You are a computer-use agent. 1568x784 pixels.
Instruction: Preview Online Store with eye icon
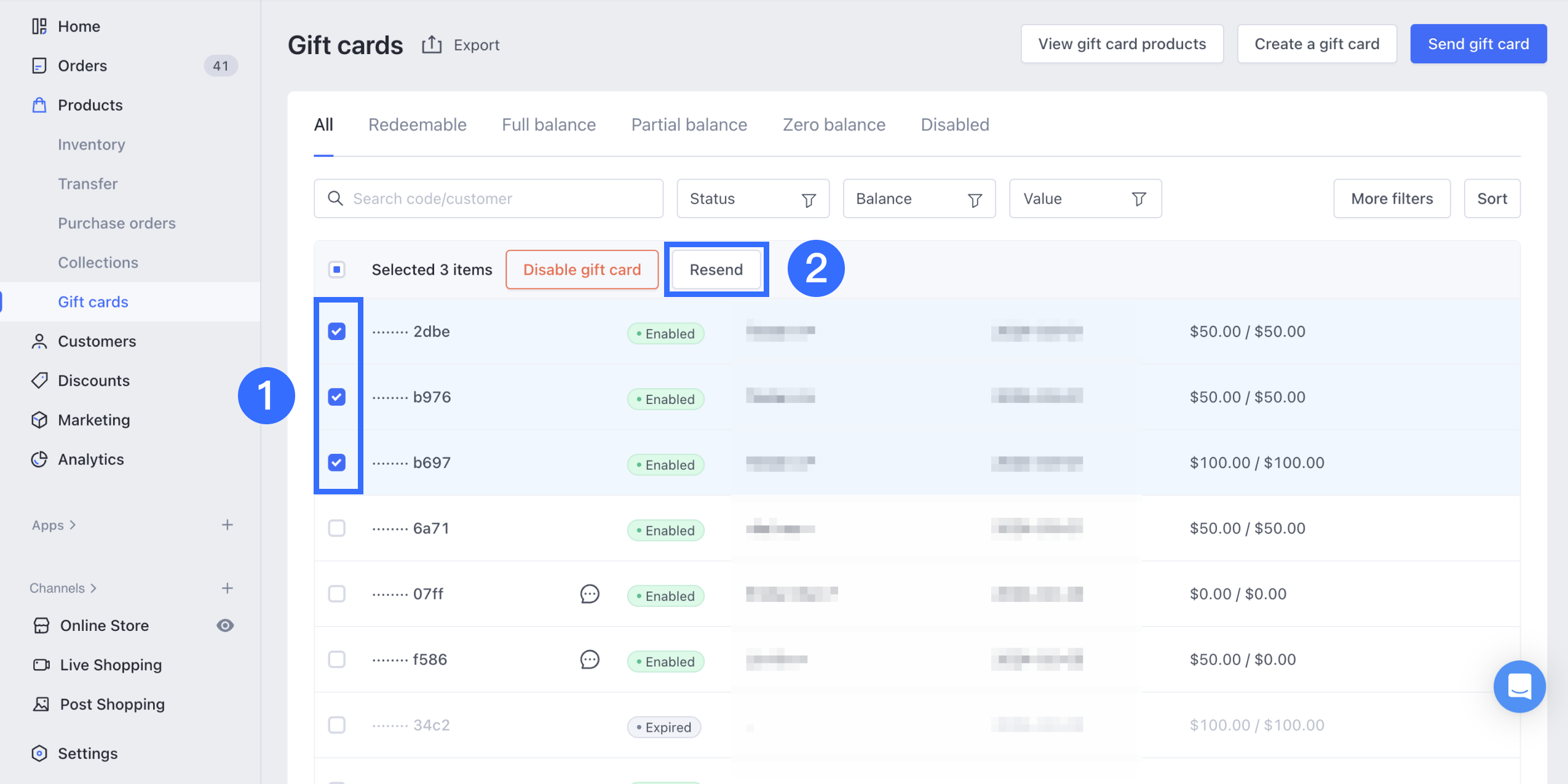[x=225, y=625]
